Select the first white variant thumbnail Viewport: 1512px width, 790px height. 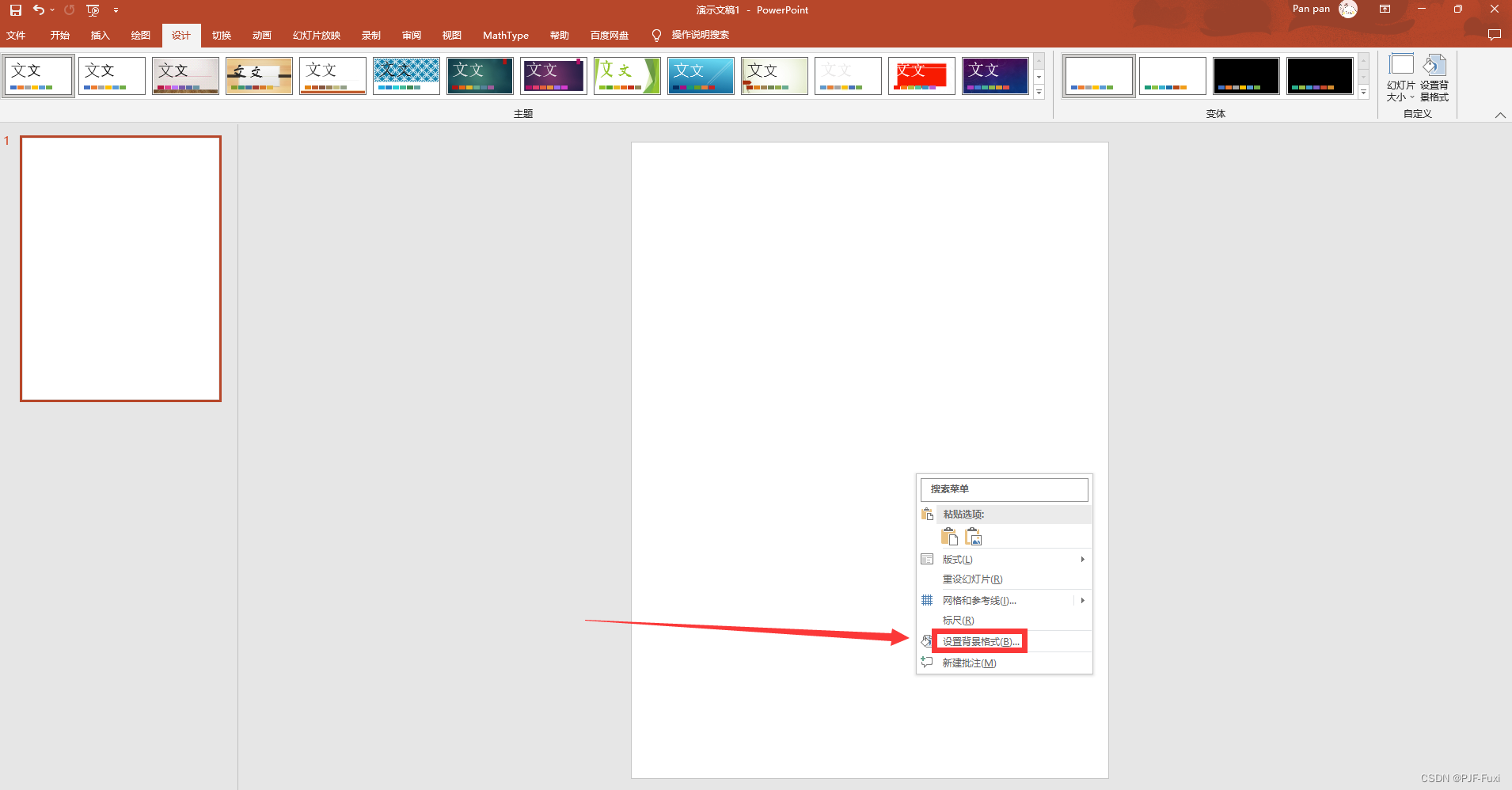(x=1099, y=76)
